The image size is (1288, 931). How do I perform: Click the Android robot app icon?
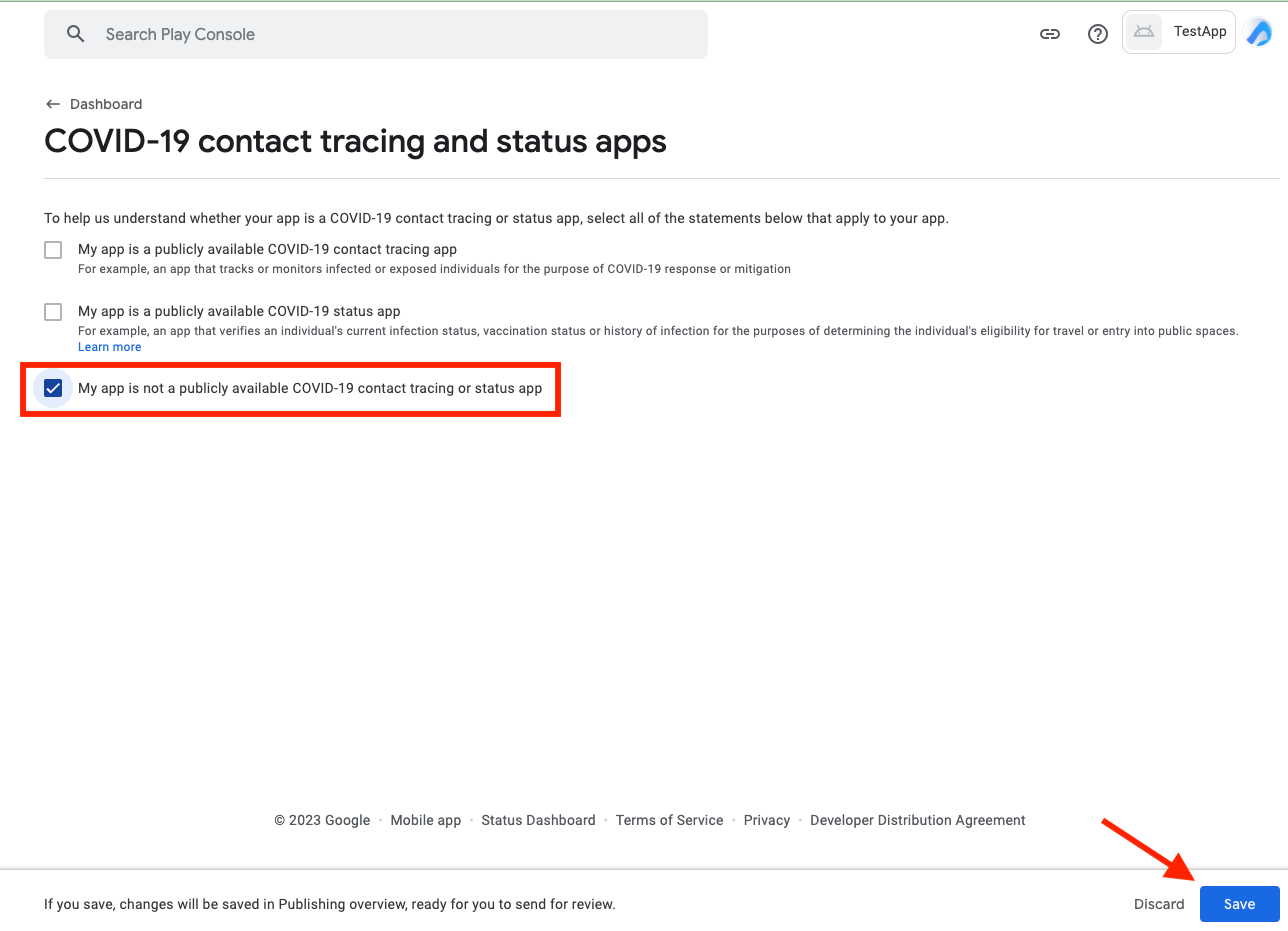click(x=1144, y=32)
